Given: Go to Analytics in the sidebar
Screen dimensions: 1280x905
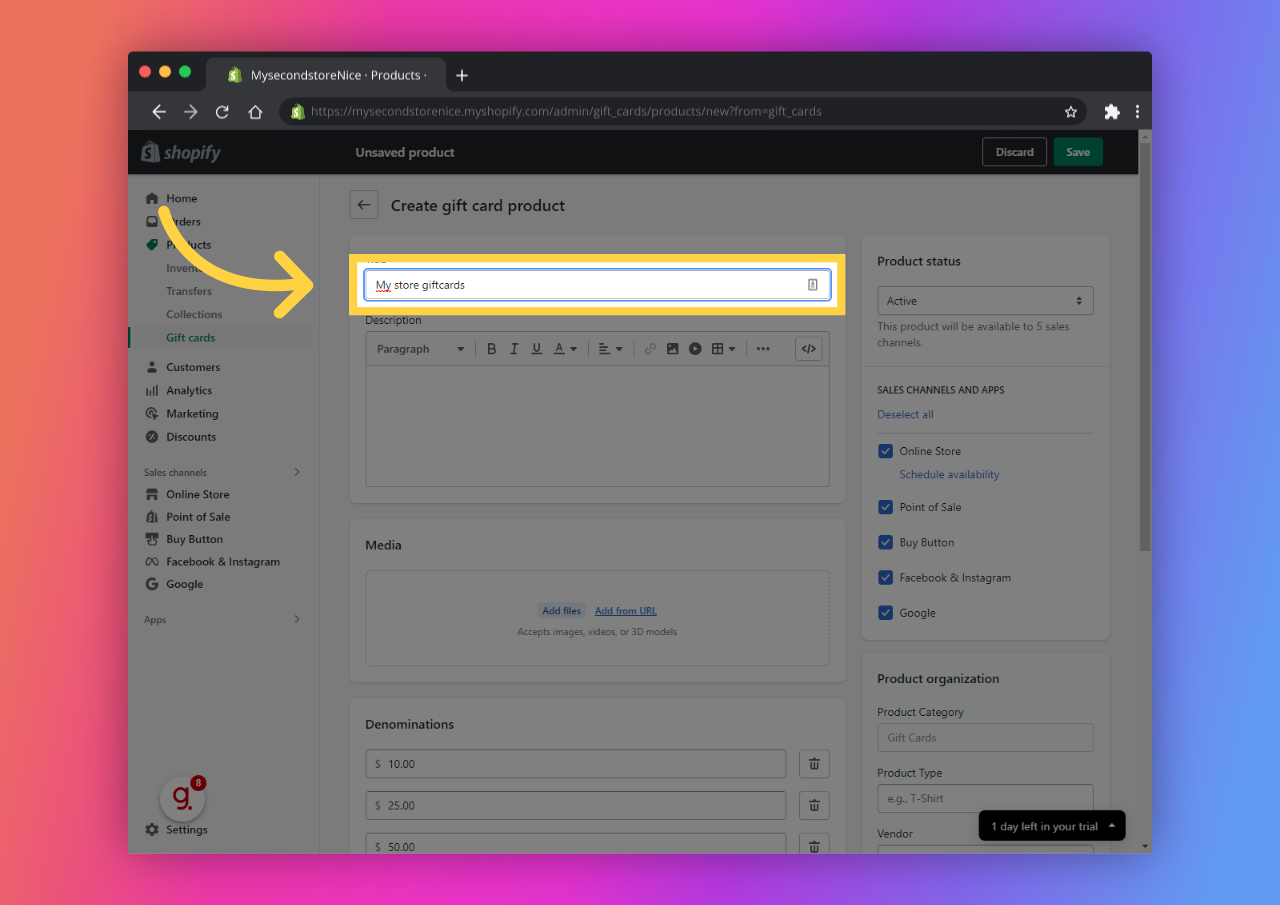Looking at the screenshot, I should pos(189,390).
